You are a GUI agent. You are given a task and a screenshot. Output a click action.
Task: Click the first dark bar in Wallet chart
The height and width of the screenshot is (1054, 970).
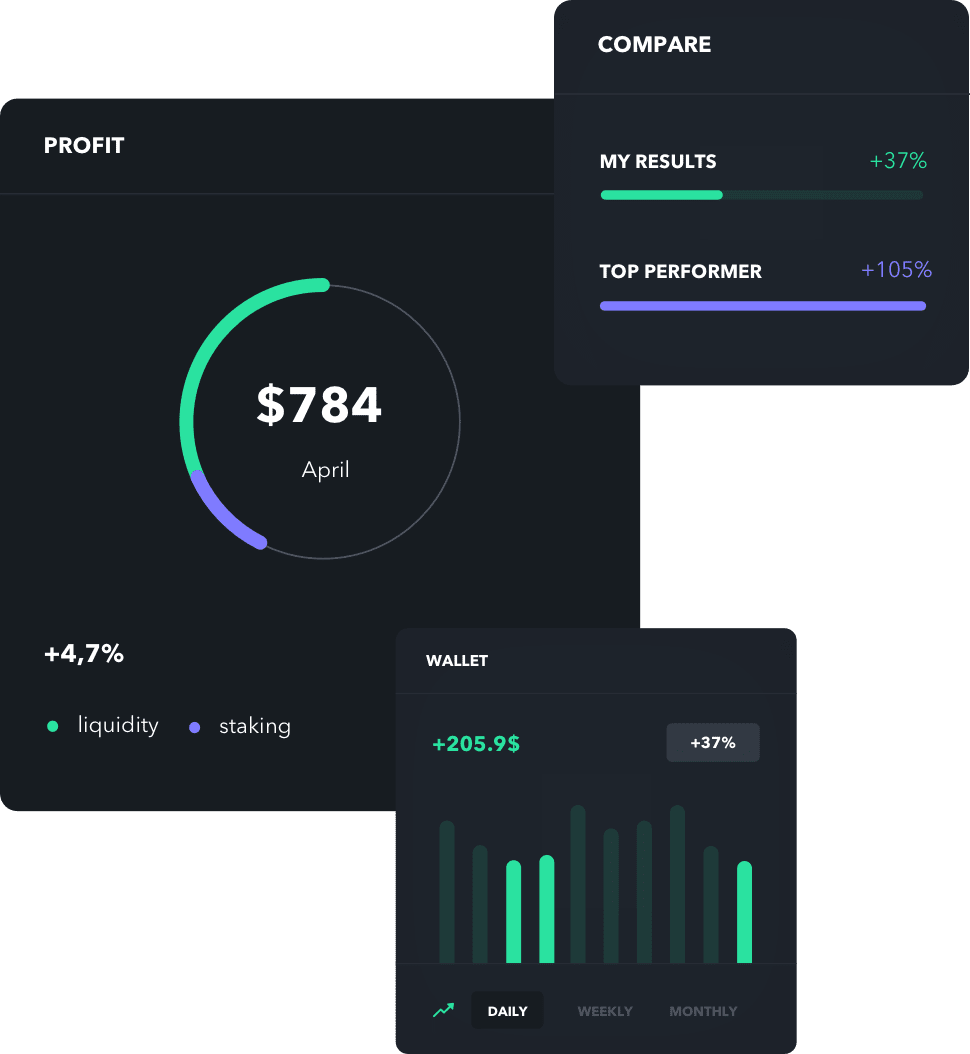(x=447, y=892)
